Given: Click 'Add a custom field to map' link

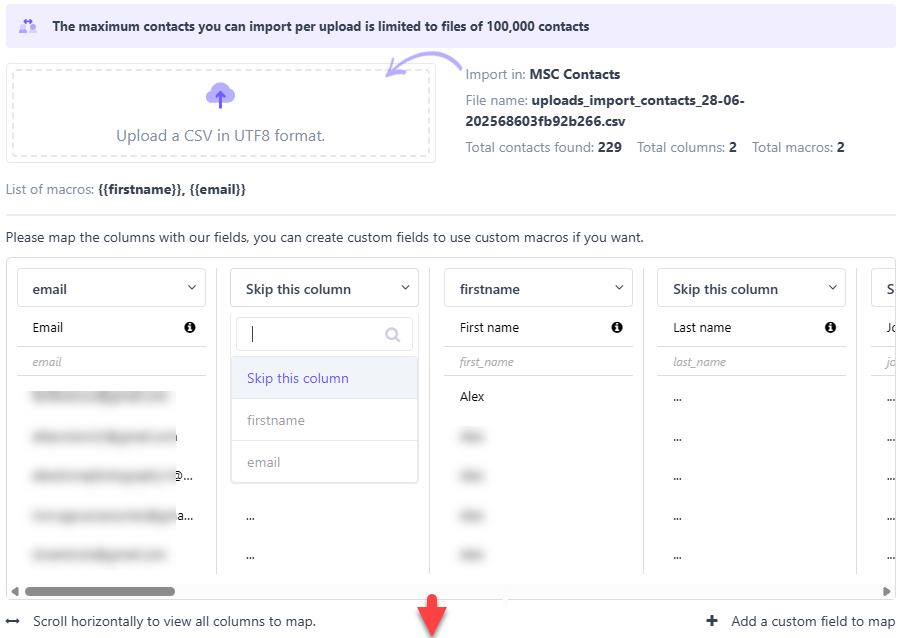Looking at the screenshot, I should [x=812, y=621].
